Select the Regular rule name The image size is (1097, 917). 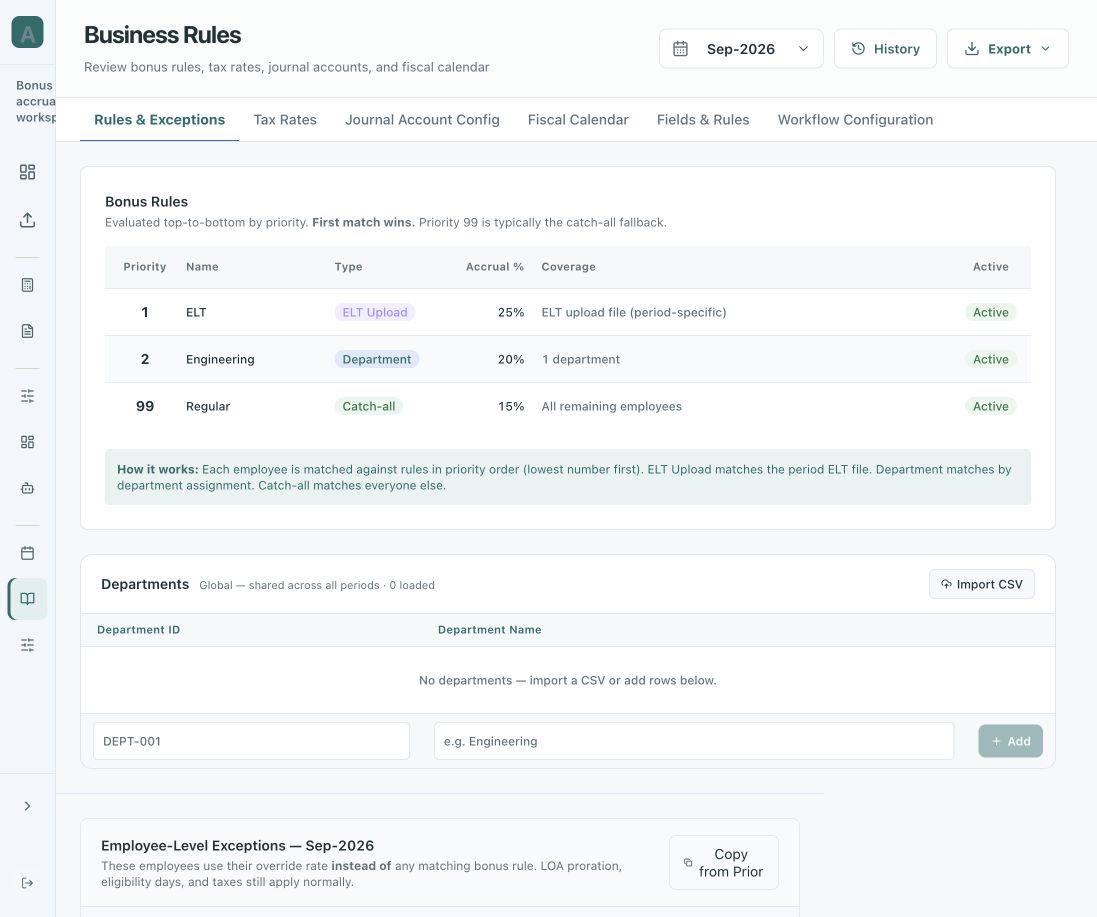[x=208, y=406]
